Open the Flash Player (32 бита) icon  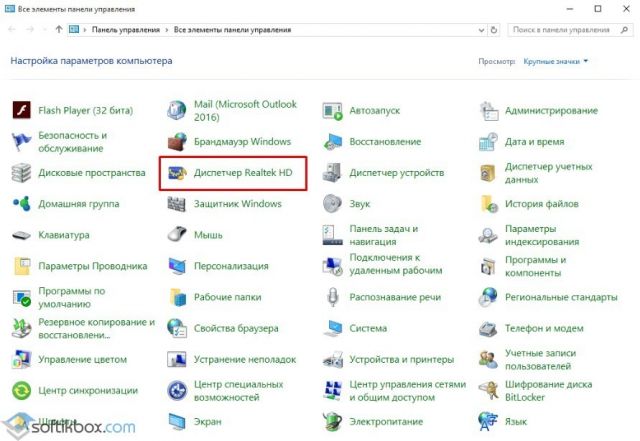pyautogui.click(x=21, y=110)
